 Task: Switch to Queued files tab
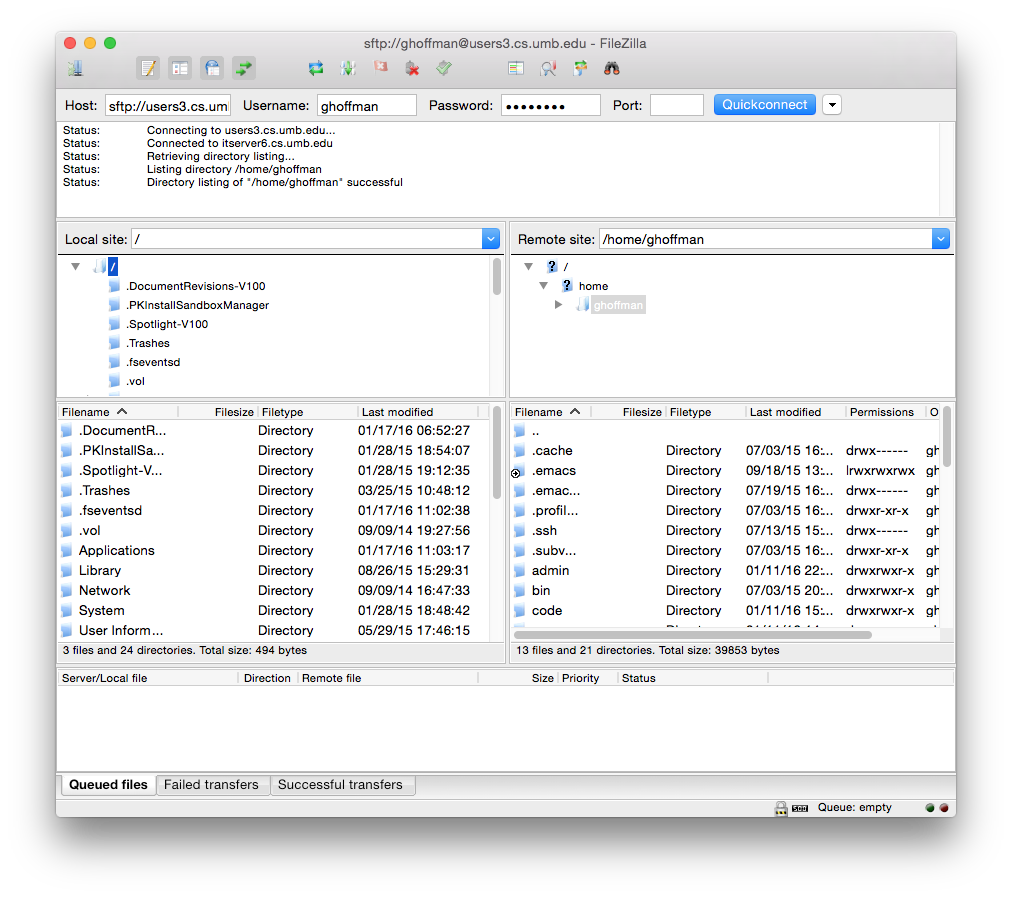pyautogui.click(x=108, y=785)
